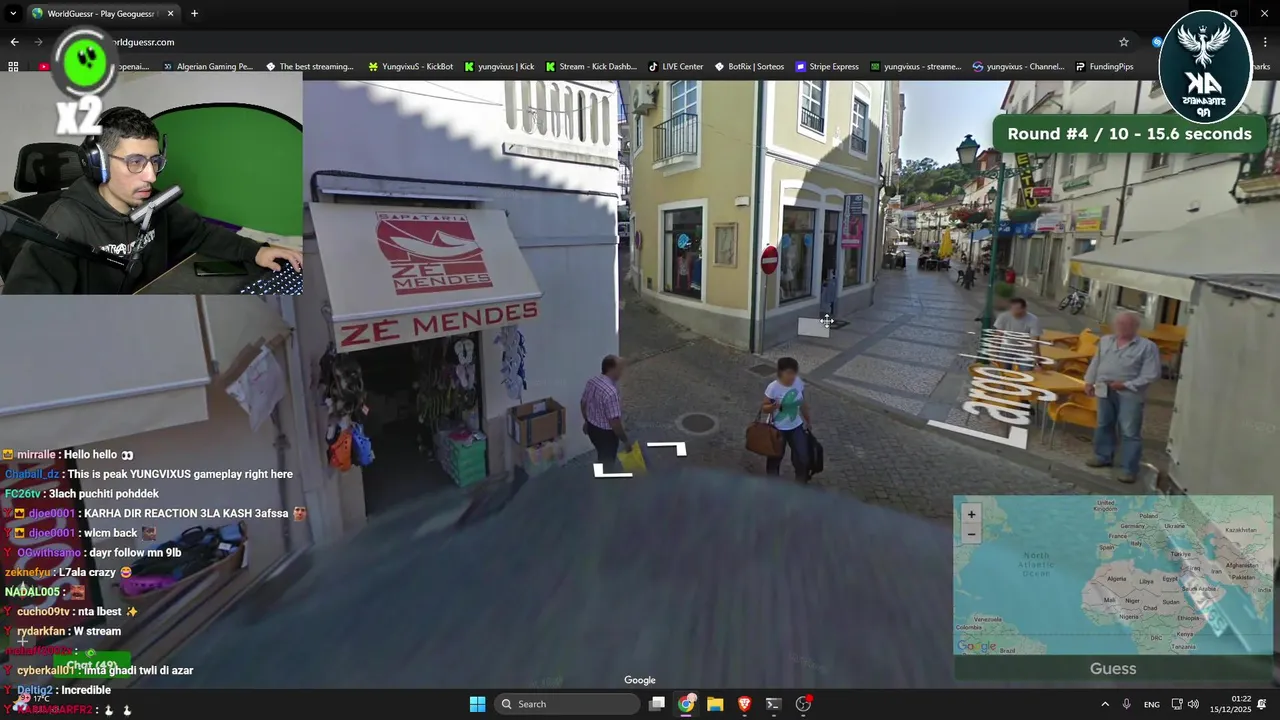Launch Brave browser from the taskbar
Screen dimensions: 1280x720
click(744, 704)
